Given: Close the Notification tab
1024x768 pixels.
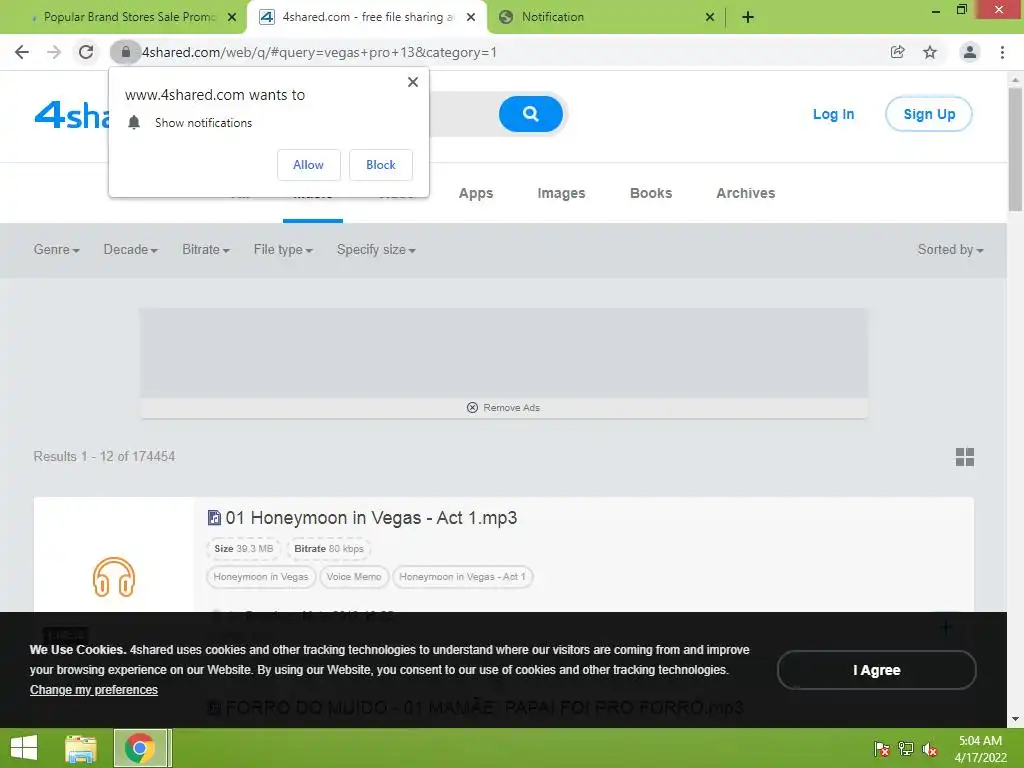Looking at the screenshot, I should coord(710,17).
